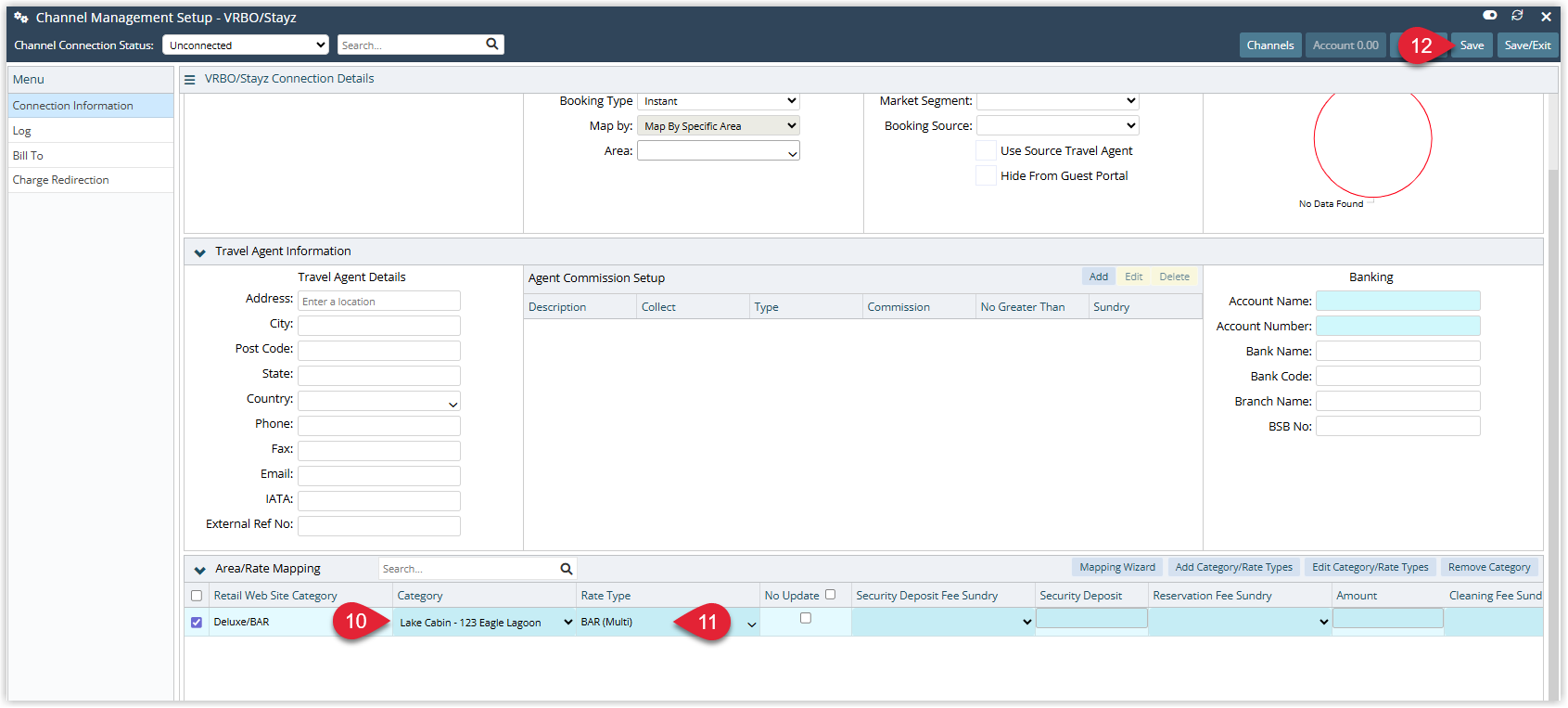The image size is (1568, 708).
Task: Open the Area dropdown
Action: coord(719,151)
